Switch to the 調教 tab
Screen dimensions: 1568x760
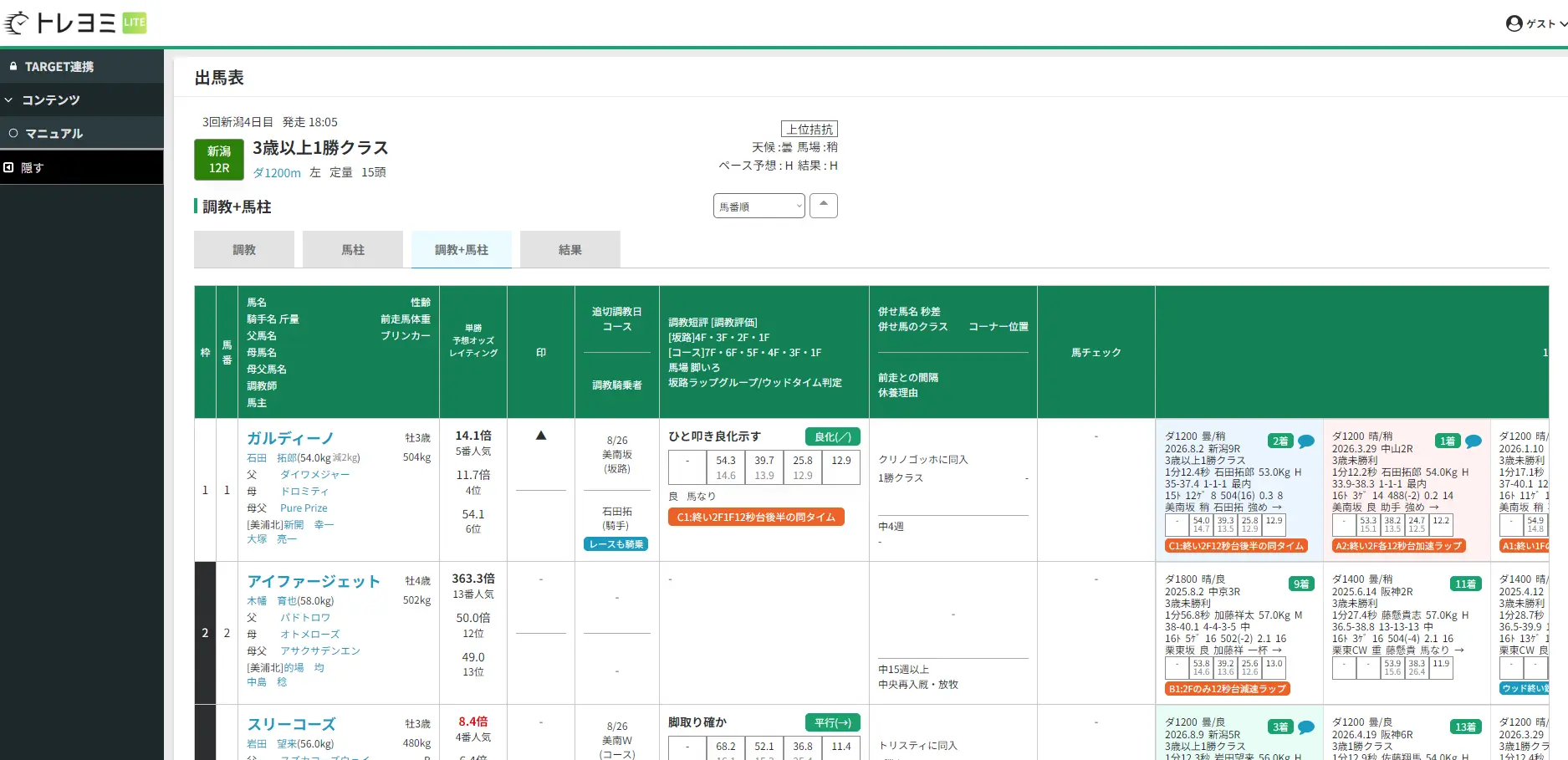(244, 250)
